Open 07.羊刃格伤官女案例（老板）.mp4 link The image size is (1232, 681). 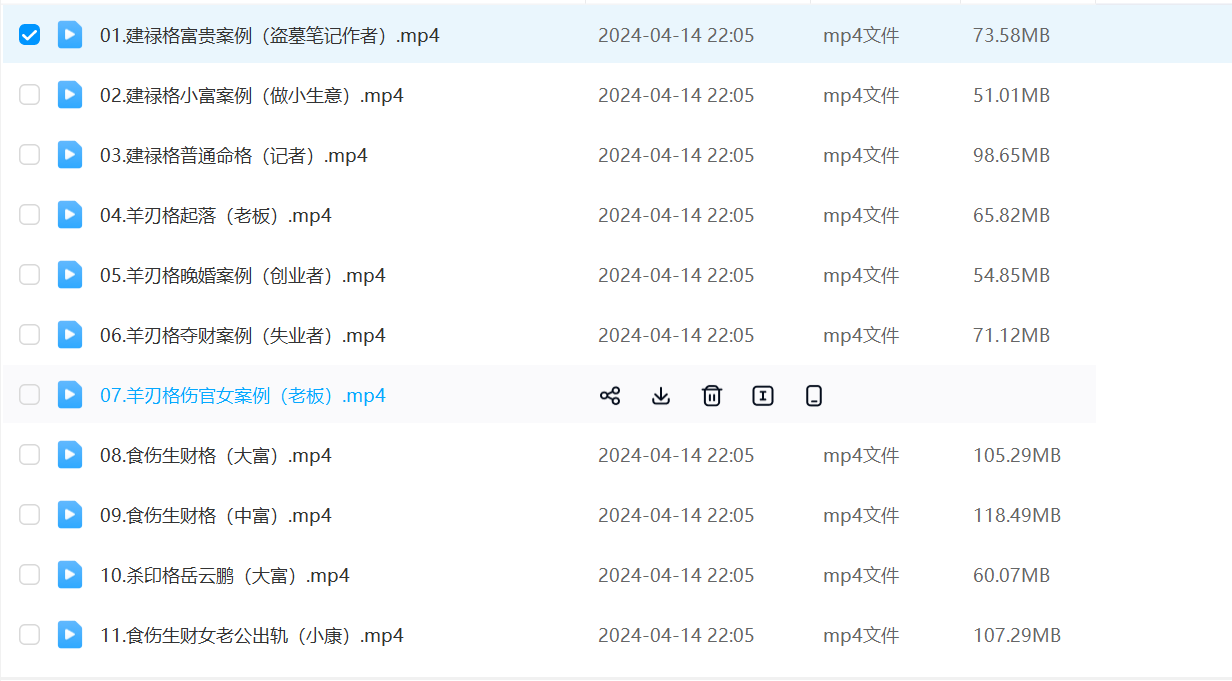242,396
